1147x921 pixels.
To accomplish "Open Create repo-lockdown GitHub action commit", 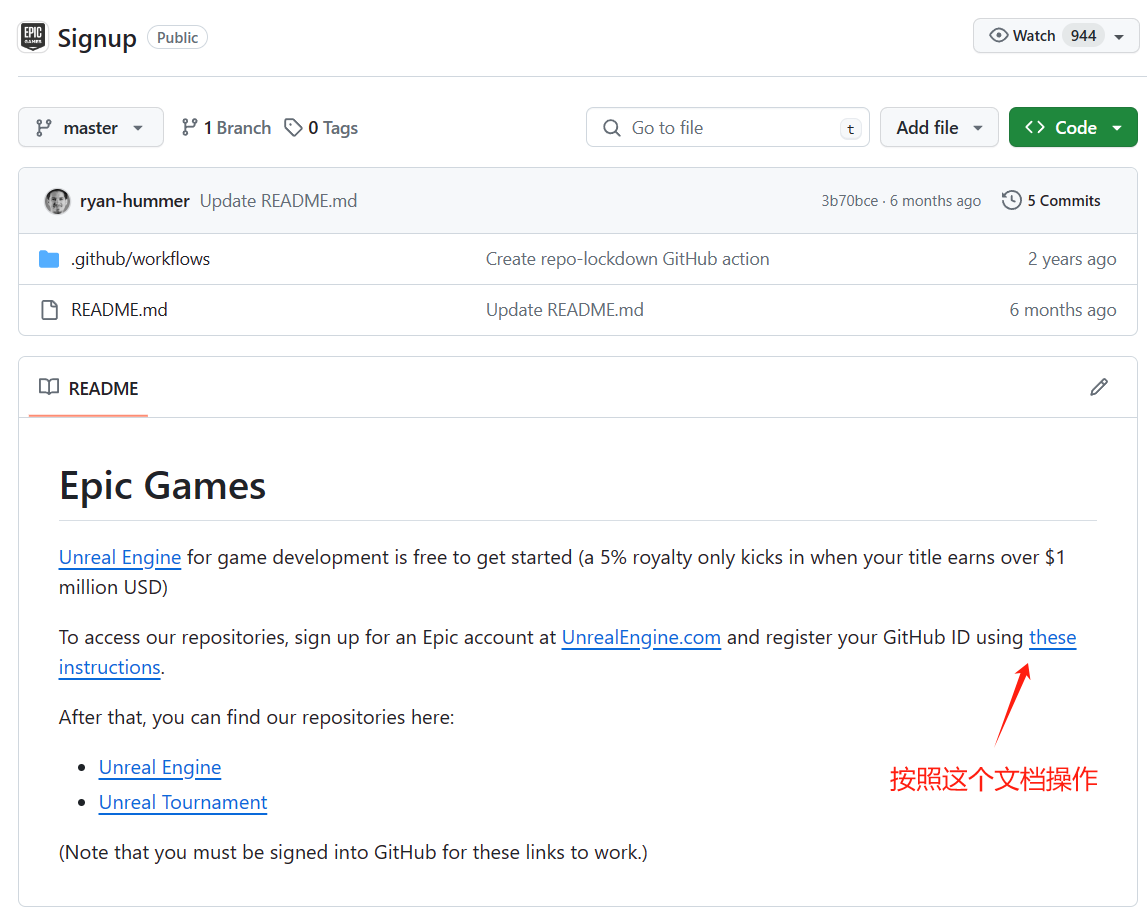I will 628,259.
